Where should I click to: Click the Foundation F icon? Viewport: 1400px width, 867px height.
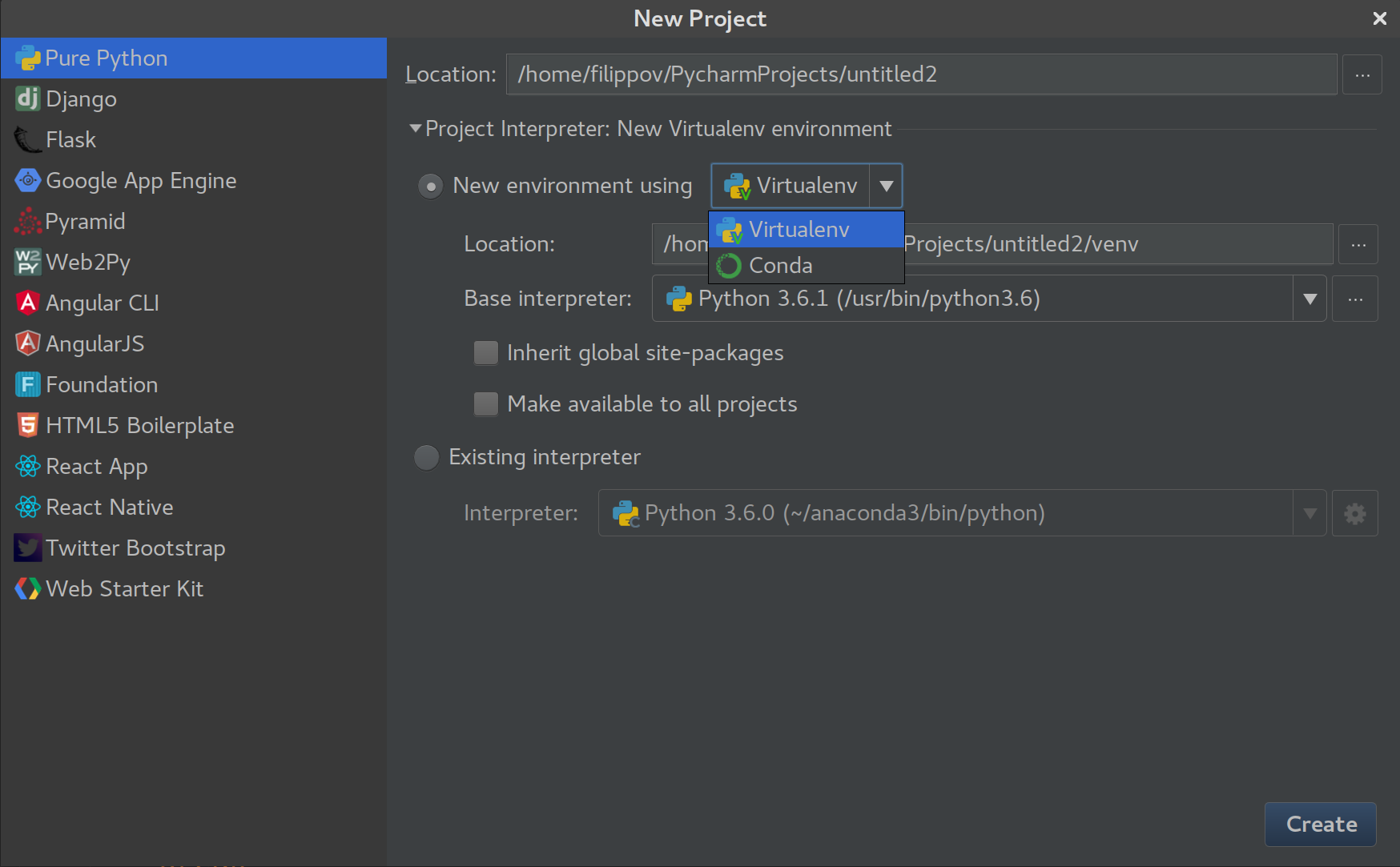coord(28,385)
